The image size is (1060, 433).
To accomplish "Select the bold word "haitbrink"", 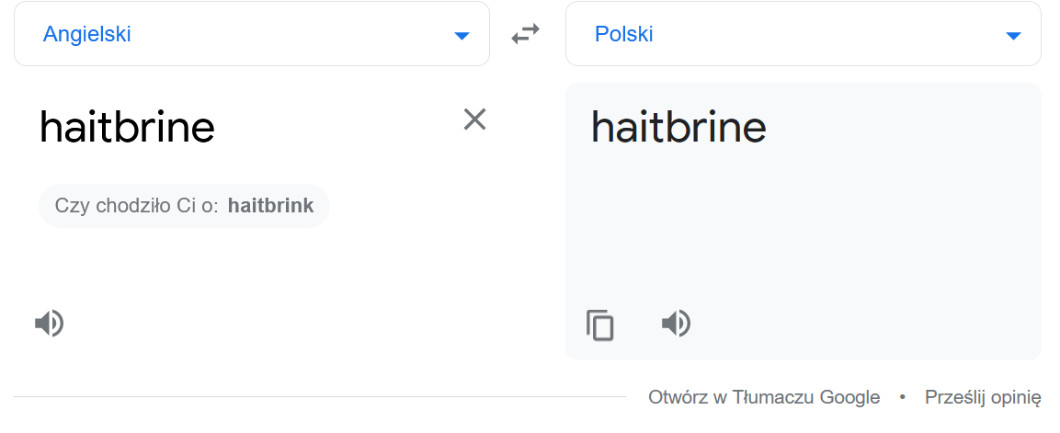I will (270, 206).
